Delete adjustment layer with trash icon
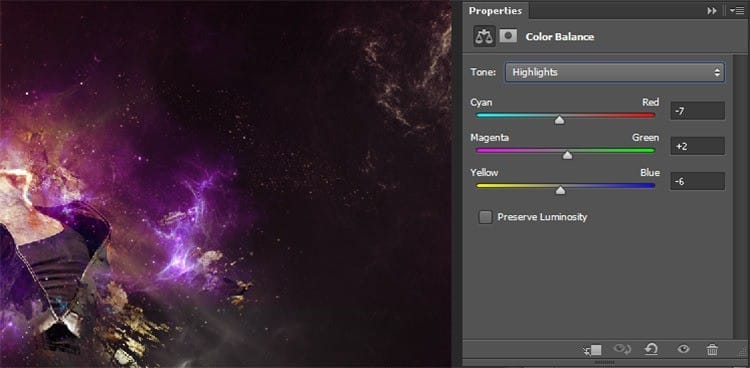750x368 pixels. point(712,349)
